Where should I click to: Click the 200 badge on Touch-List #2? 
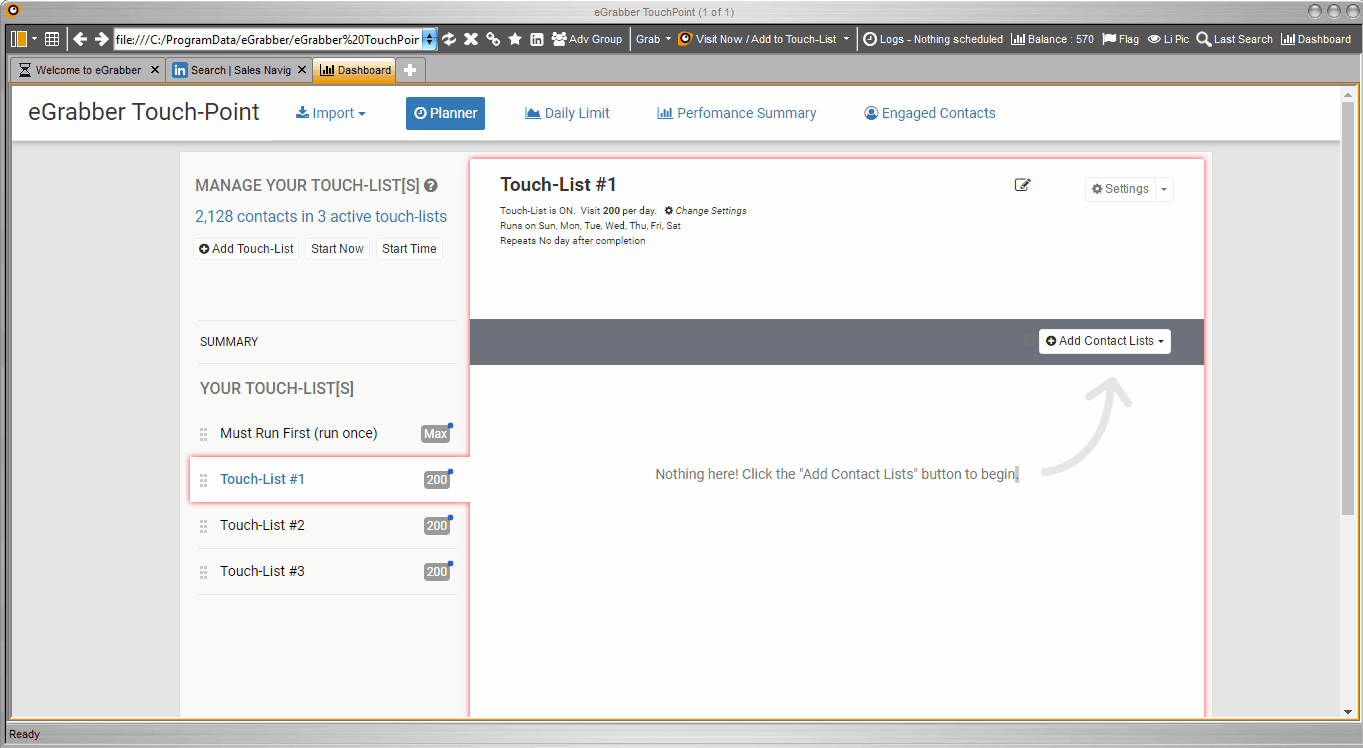(x=436, y=526)
